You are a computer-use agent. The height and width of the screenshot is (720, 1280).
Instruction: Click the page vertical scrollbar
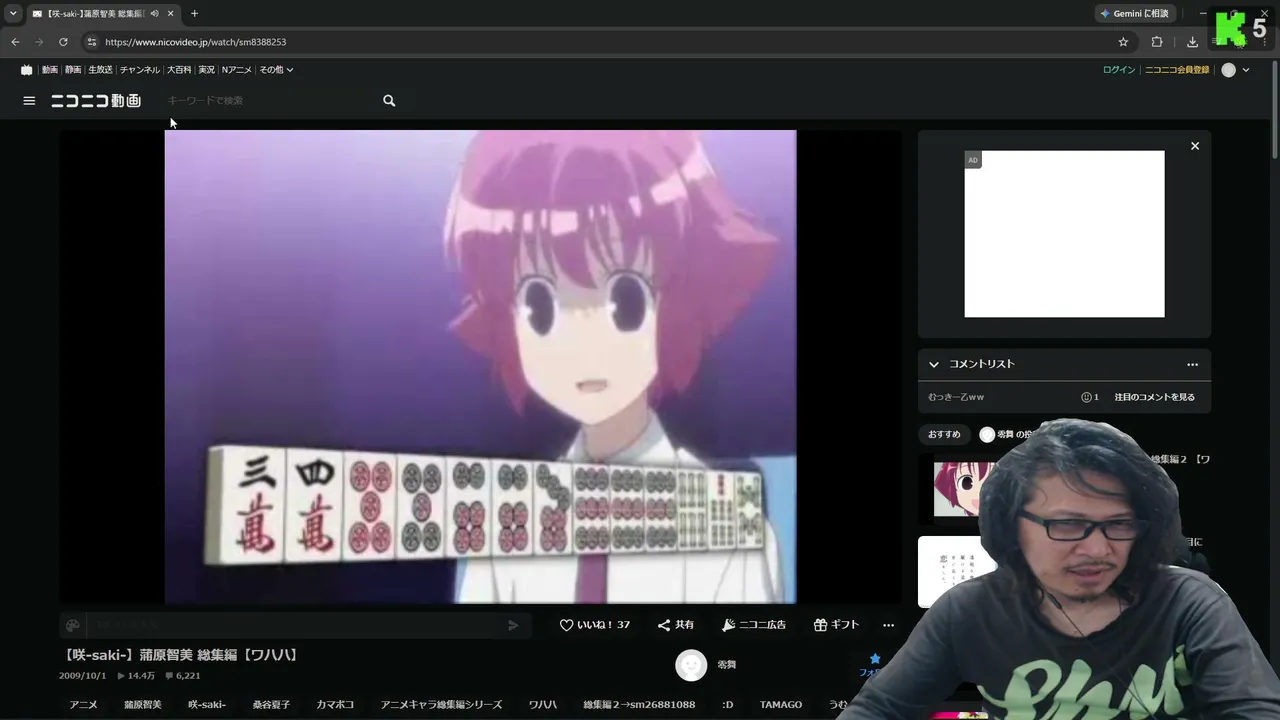click(1274, 110)
